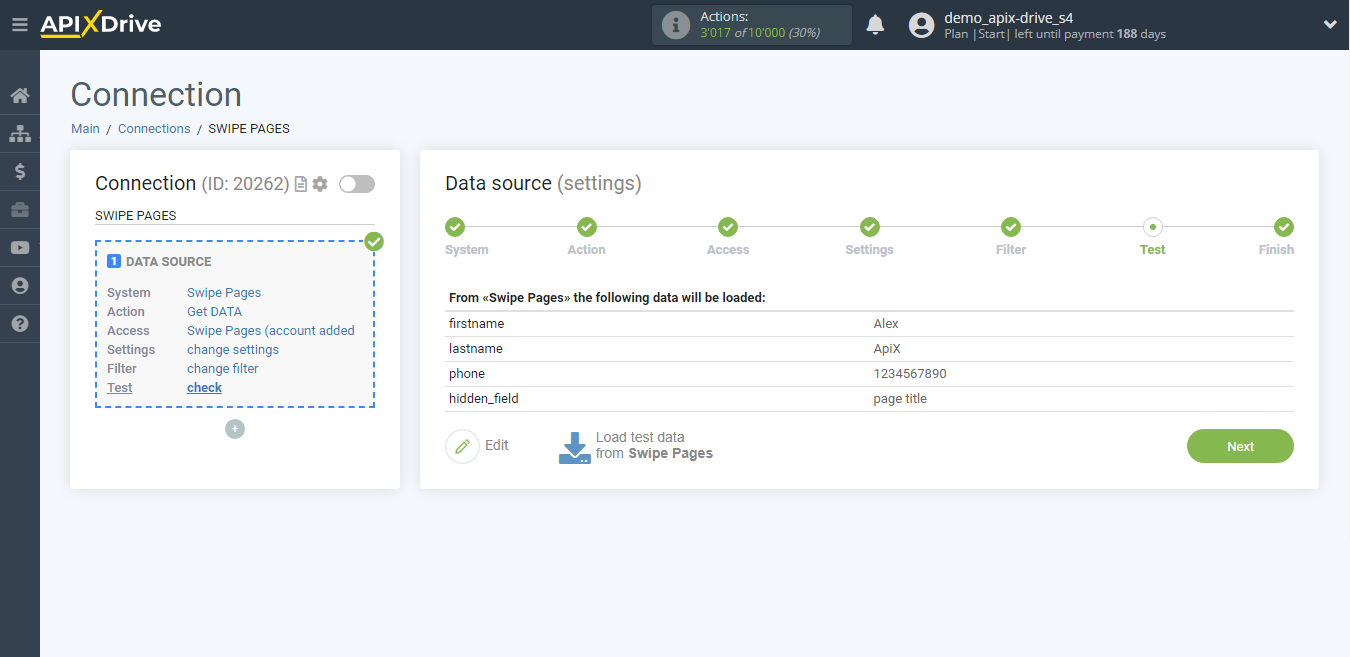Add a new block with plus icon
Image resolution: width=1350 pixels, height=657 pixels.
[235, 429]
